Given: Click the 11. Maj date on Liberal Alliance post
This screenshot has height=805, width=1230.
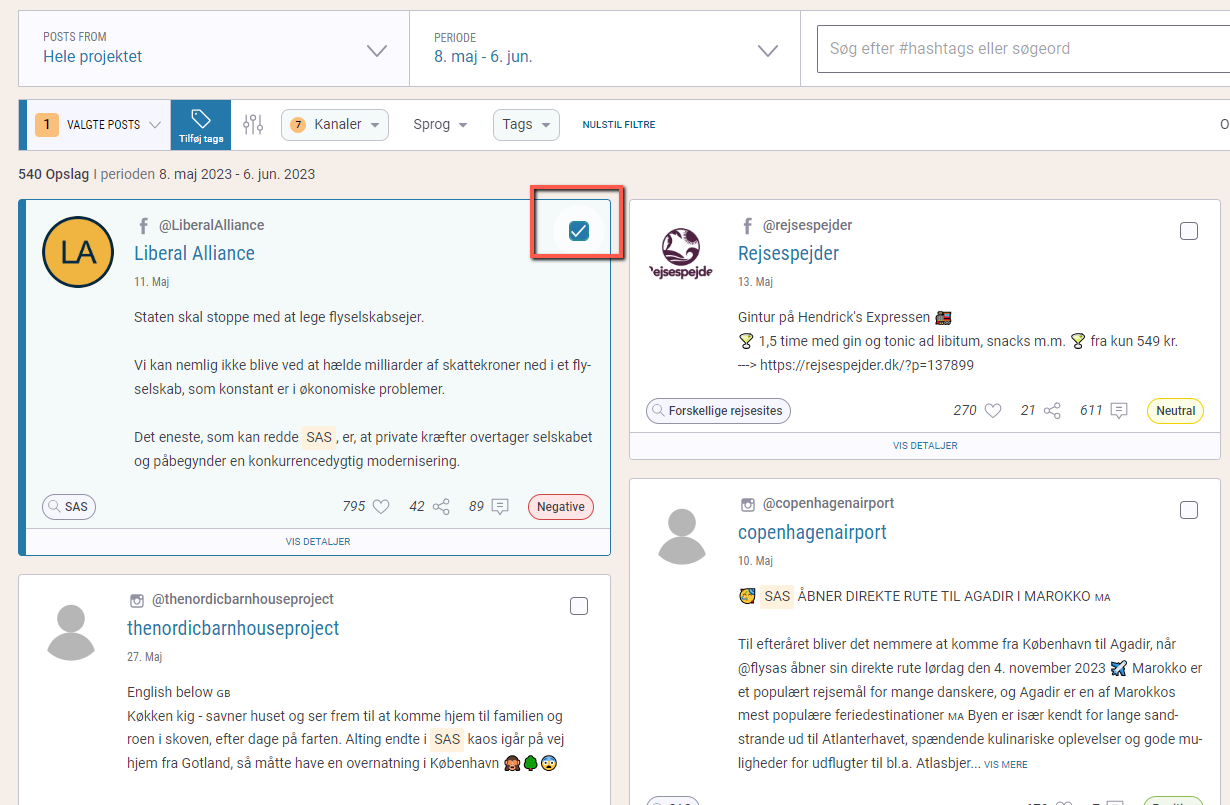Looking at the screenshot, I should click(x=153, y=282).
